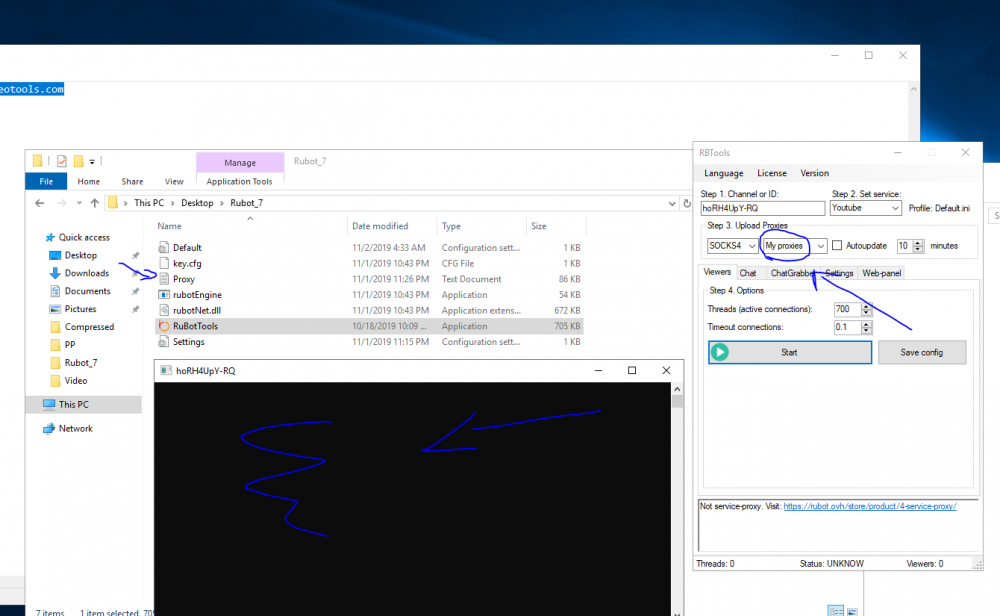Image resolution: width=1000 pixels, height=616 pixels.
Task: Click the Downloads arrow icon in sidebar
Action: click(x=56, y=273)
